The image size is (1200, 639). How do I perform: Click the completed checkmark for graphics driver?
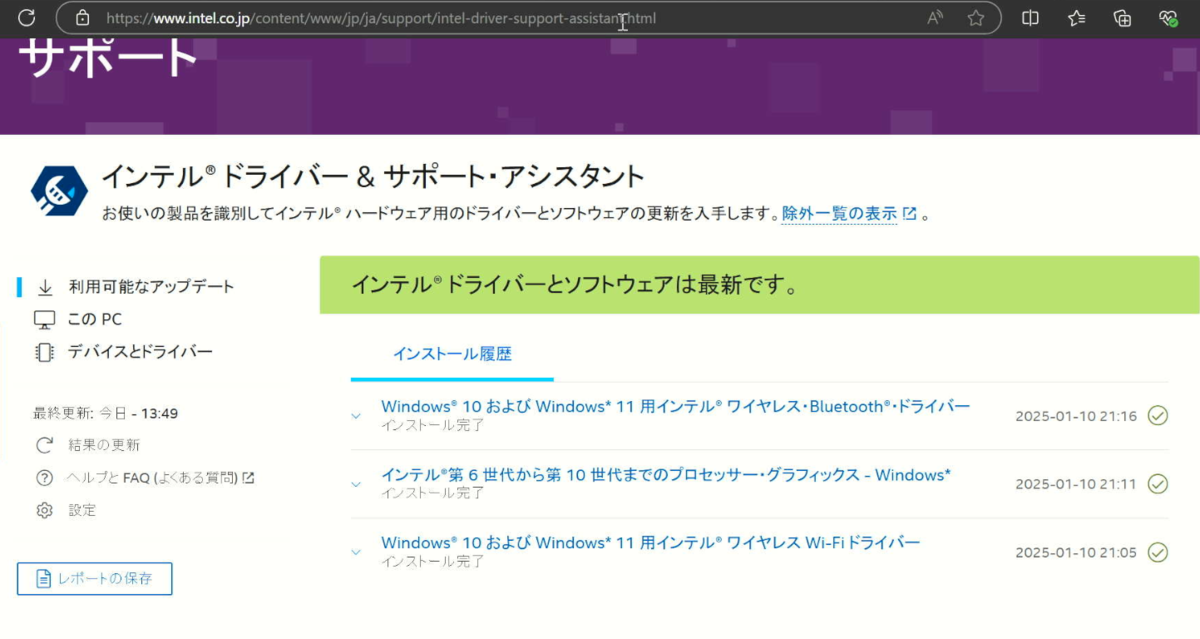pyautogui.click(x=1158, y=483)
